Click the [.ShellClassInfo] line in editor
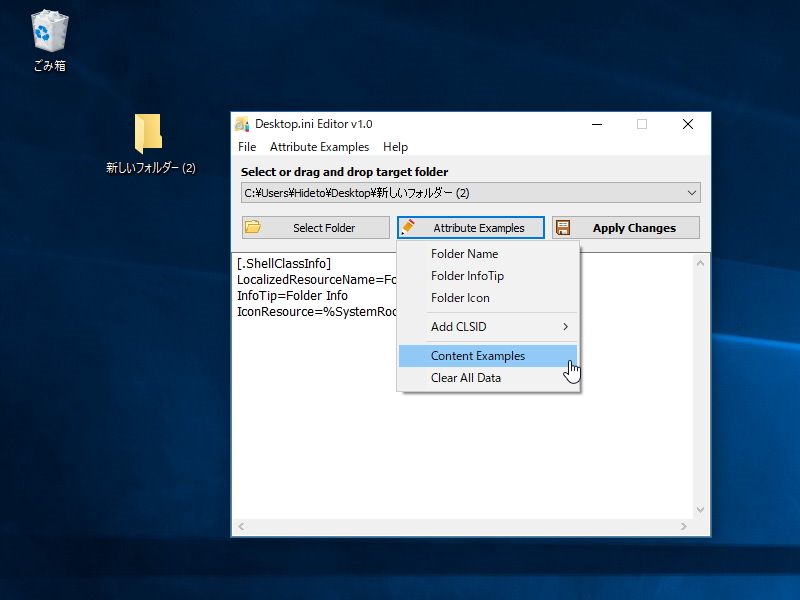The width and height of the screenshot is (800, 600). tap(284, 263)
